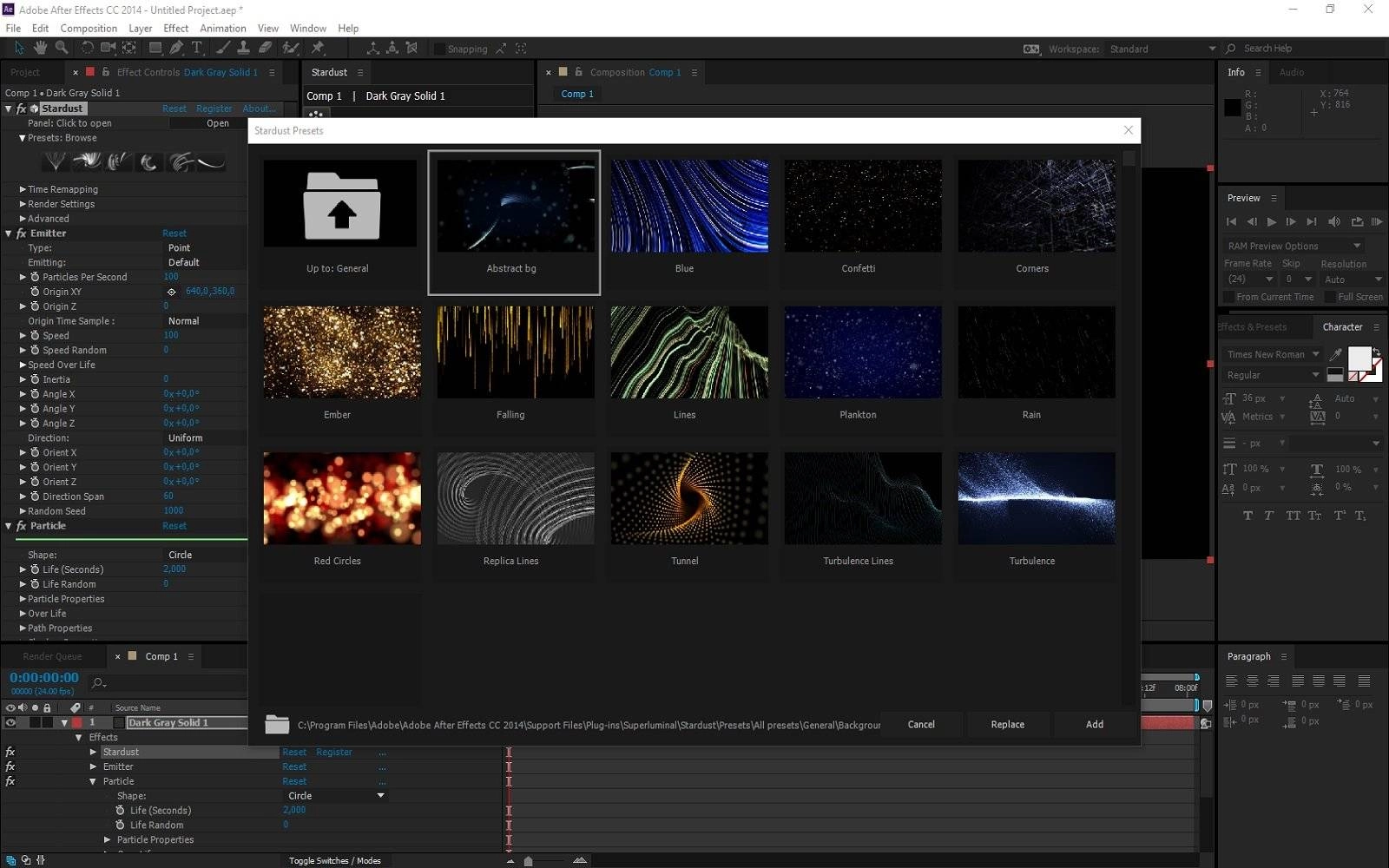This screenshot has width=1389, height=868.
Task: Open the Window menu
Action: coord(308,28)
